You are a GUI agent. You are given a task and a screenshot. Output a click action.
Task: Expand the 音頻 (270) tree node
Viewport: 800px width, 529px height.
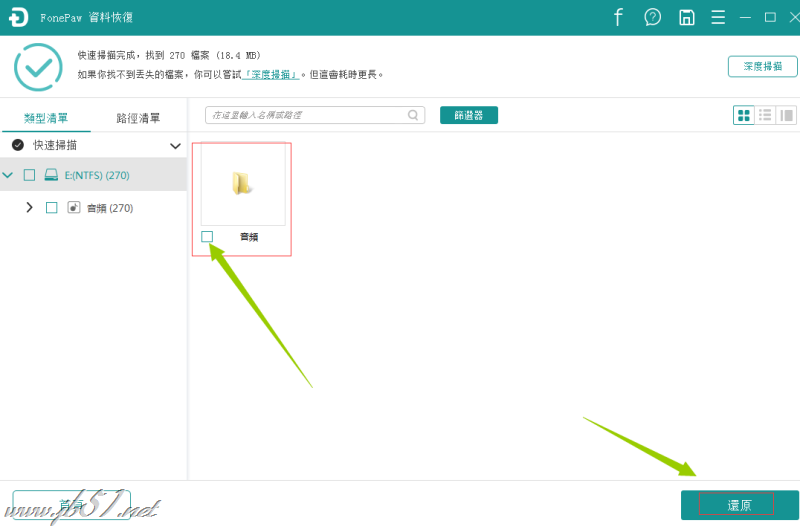coord(29,207)
